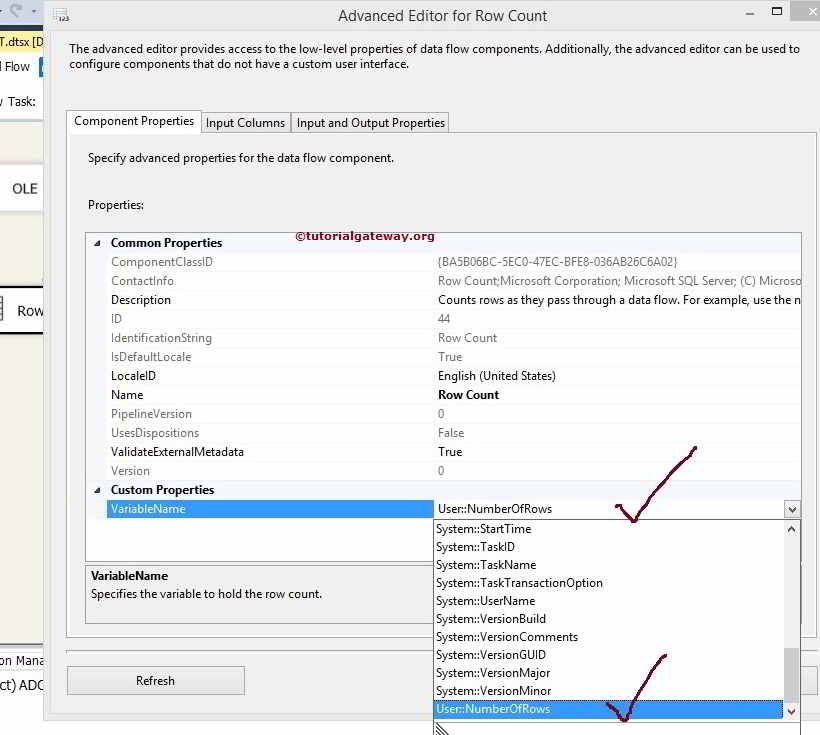820x735 pixels.
Task: Click the T.dtsx package tab on the left
Action: point(16,42)
